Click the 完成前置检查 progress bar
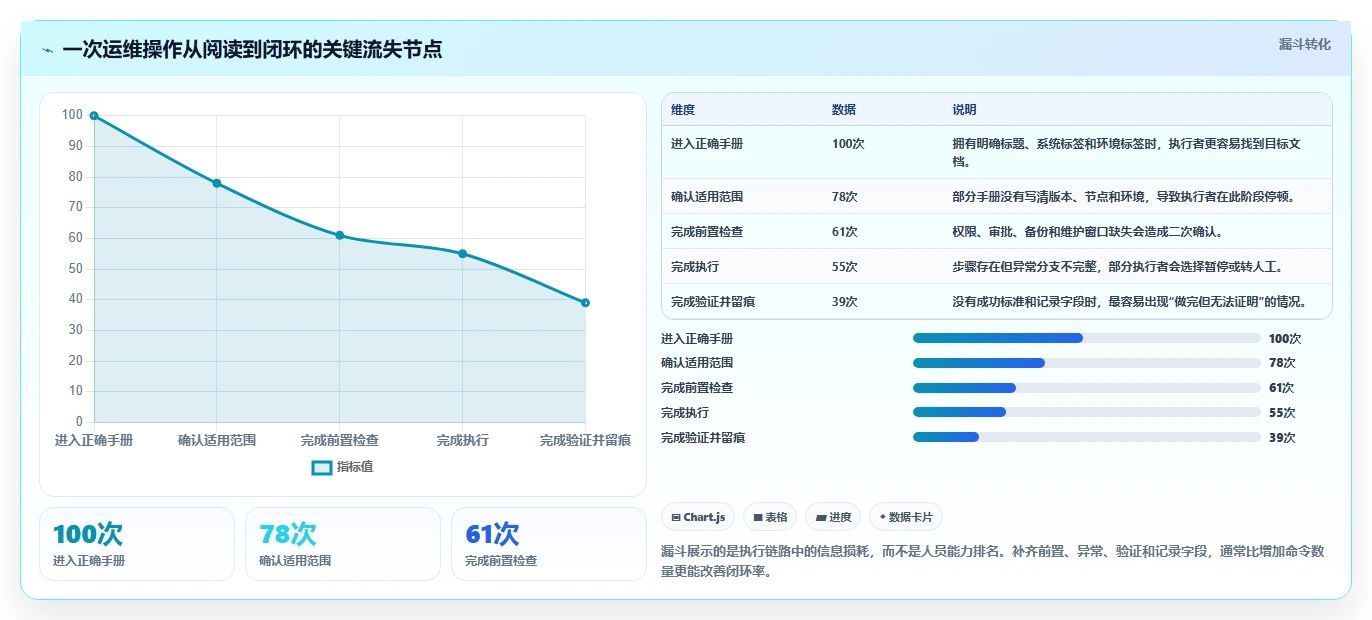1372x620 pixels. [x=1087, y=388]
